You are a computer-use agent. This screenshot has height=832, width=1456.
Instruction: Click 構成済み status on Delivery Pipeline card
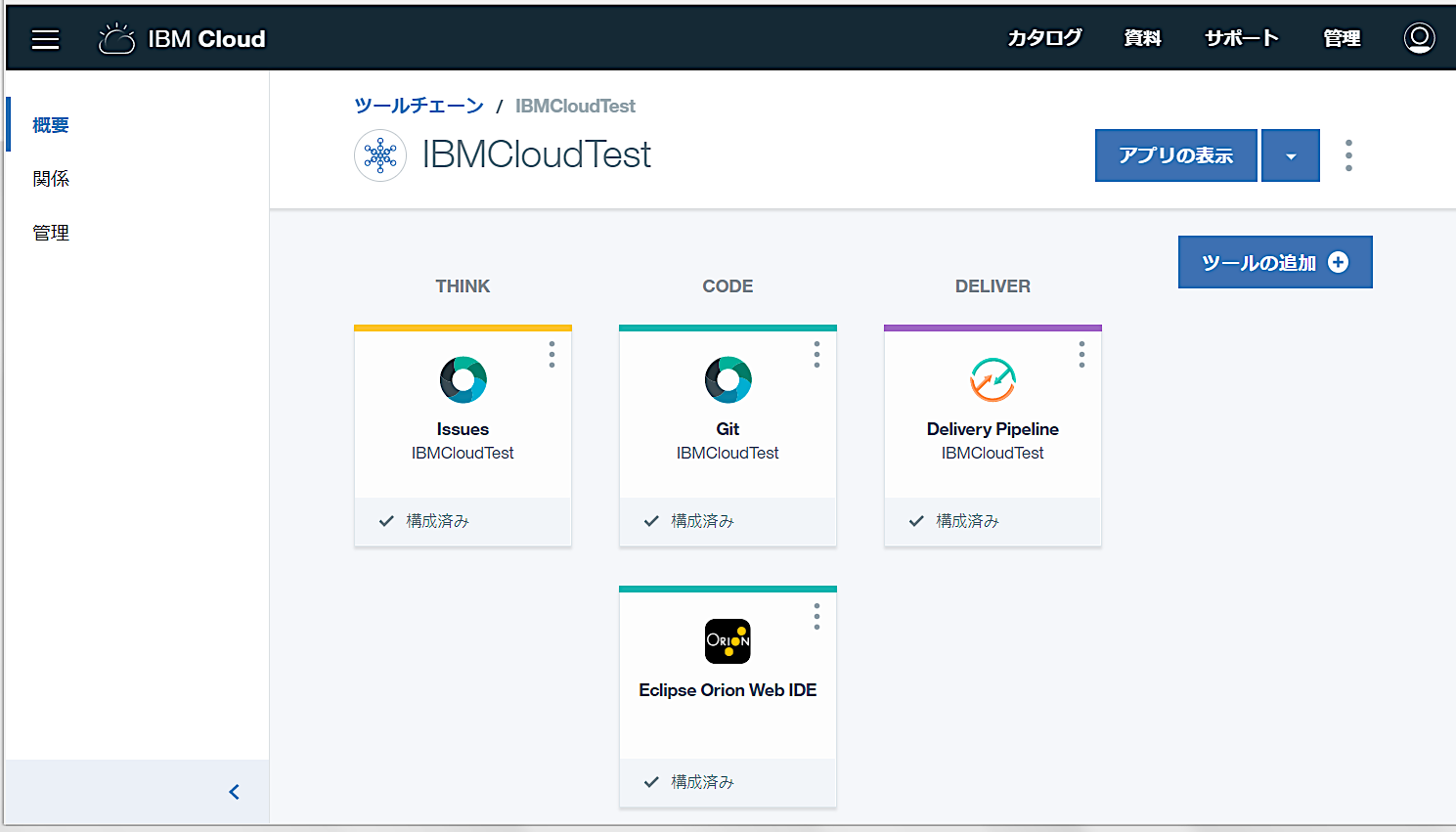[967, 521]
